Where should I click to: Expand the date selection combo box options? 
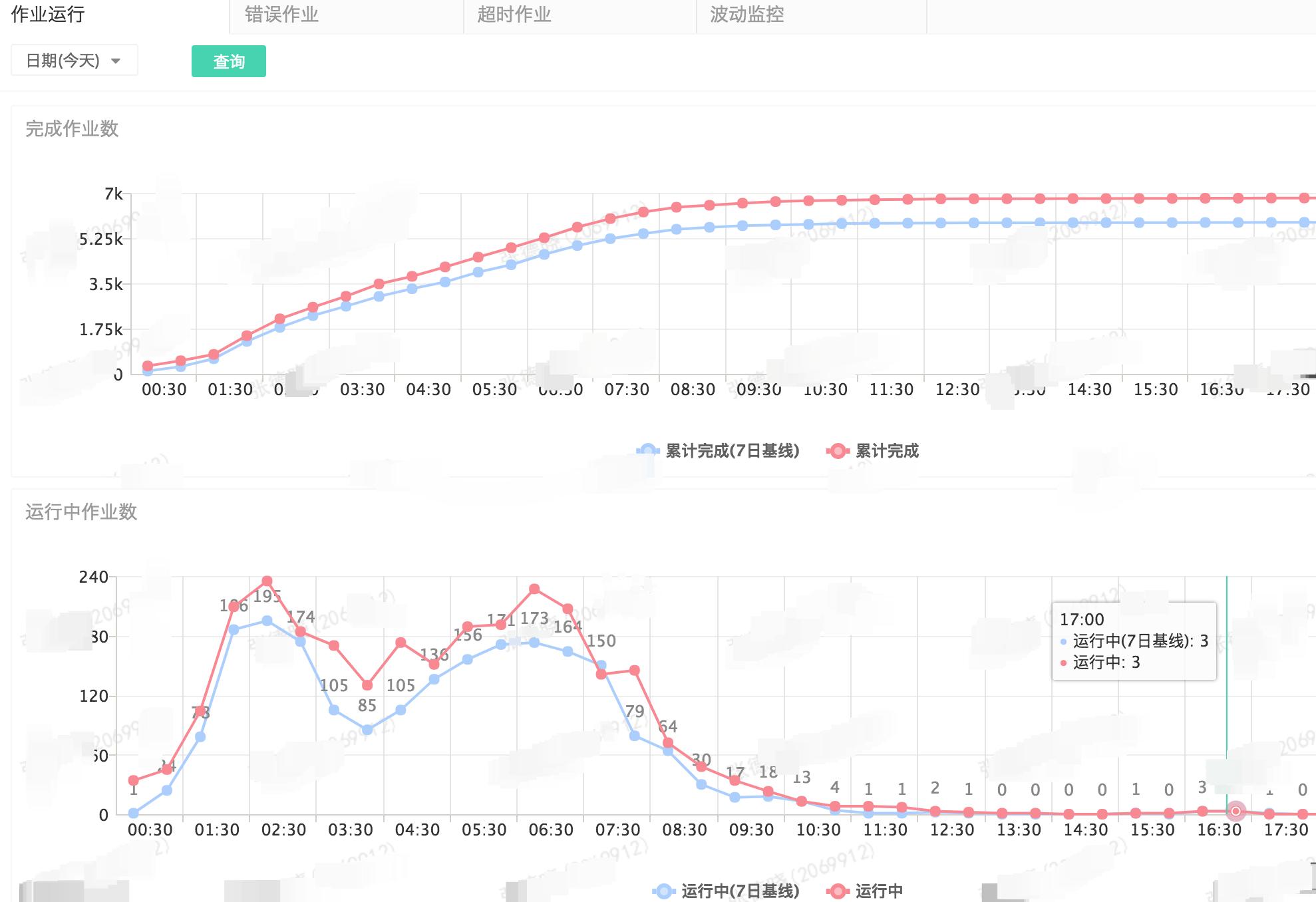tap(73, 60)
